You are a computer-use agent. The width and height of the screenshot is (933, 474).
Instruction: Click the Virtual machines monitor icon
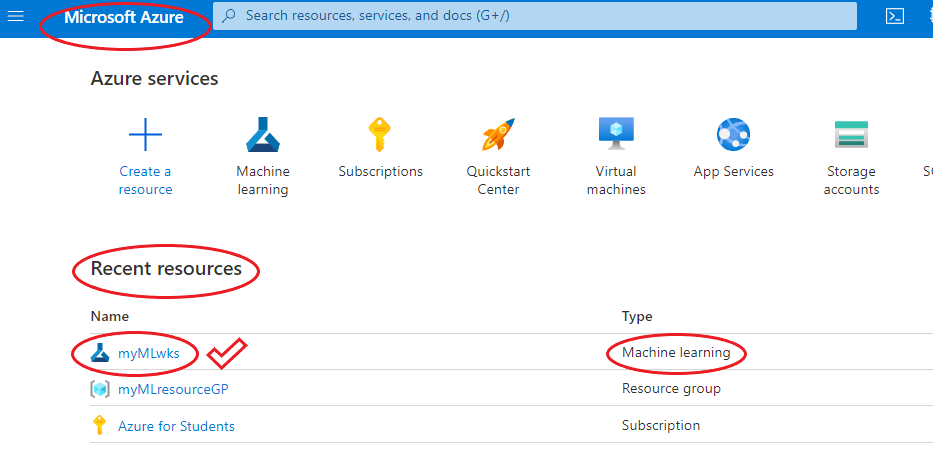click(x=616, y=133)
